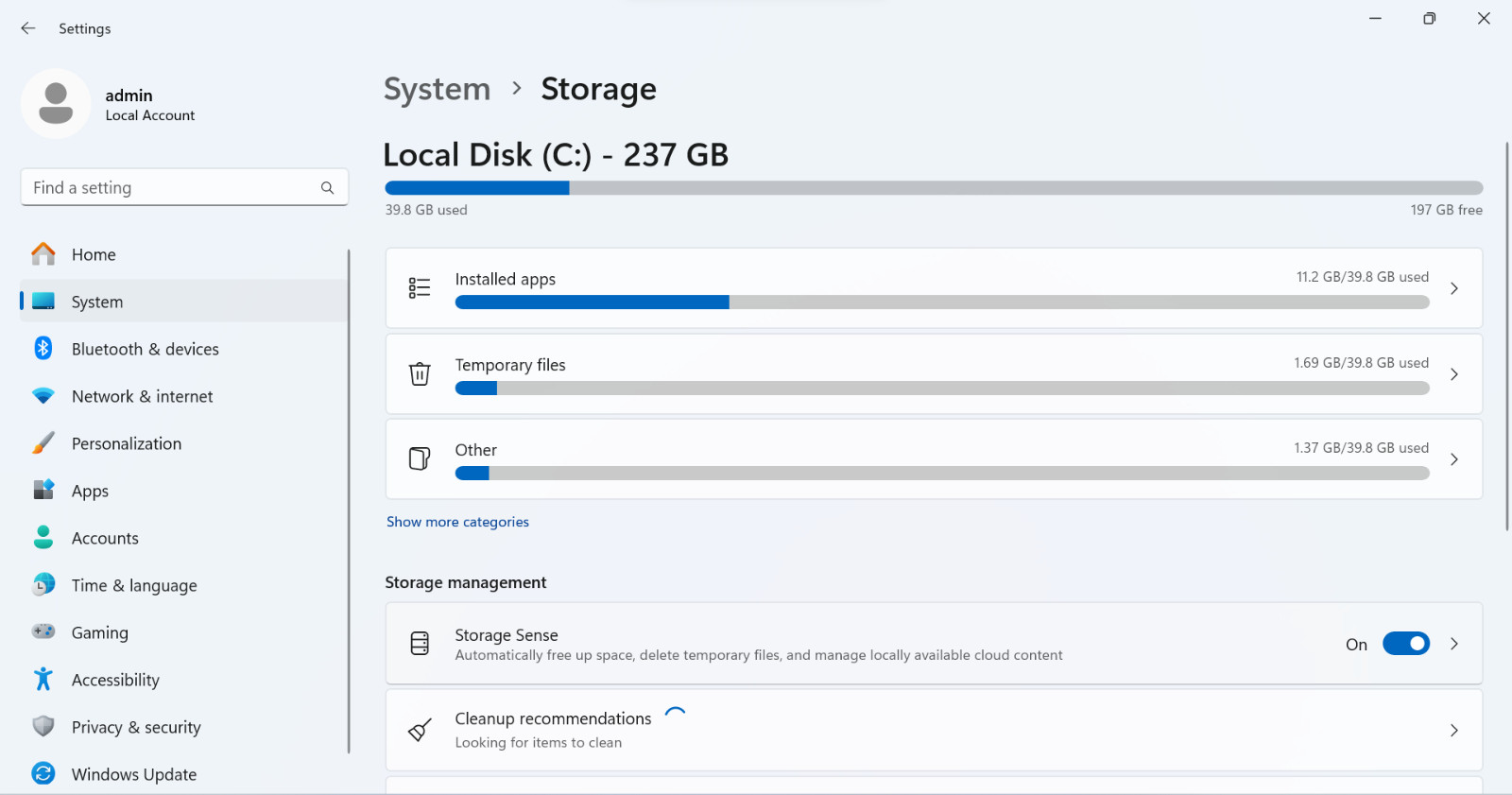This screenshot has width=1512, height=795.
Task: Click the Local Disk usage bar
Action: 934,188
